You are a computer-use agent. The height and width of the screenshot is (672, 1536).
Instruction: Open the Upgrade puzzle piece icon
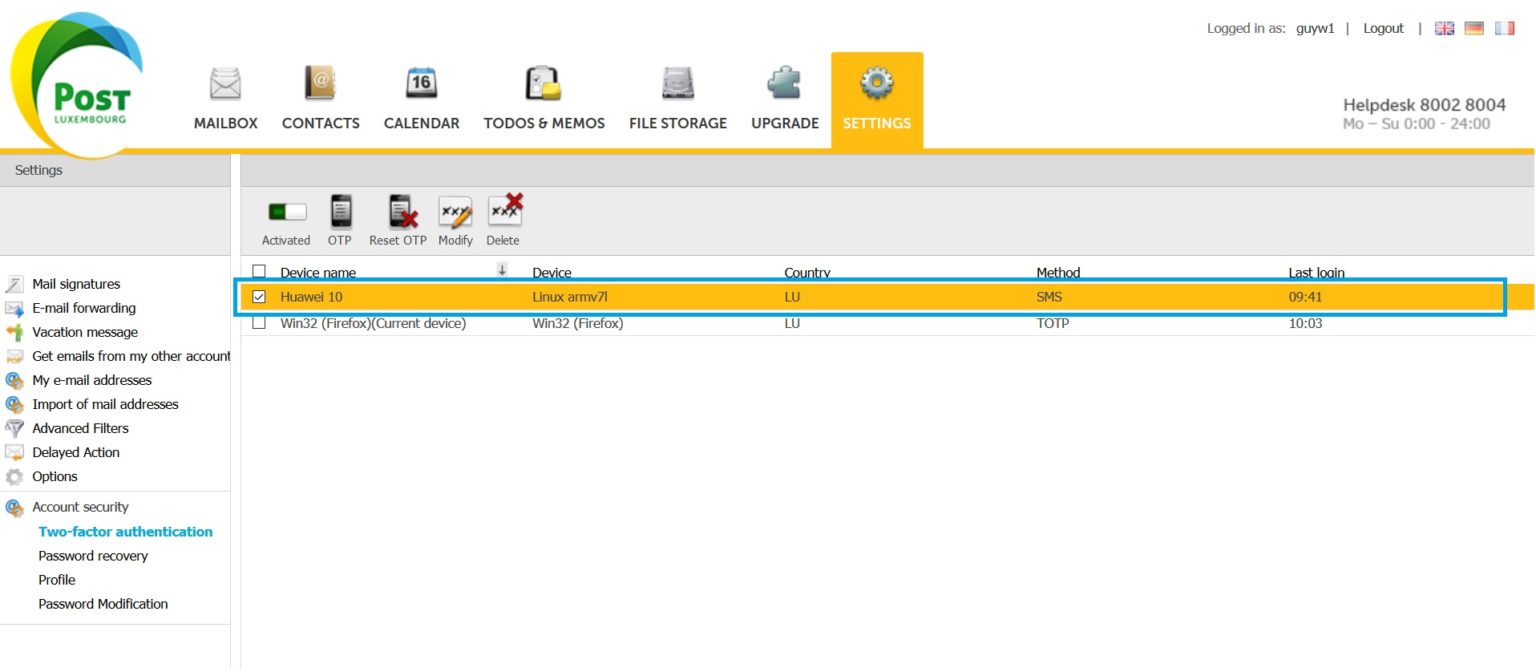click(784, 84)
